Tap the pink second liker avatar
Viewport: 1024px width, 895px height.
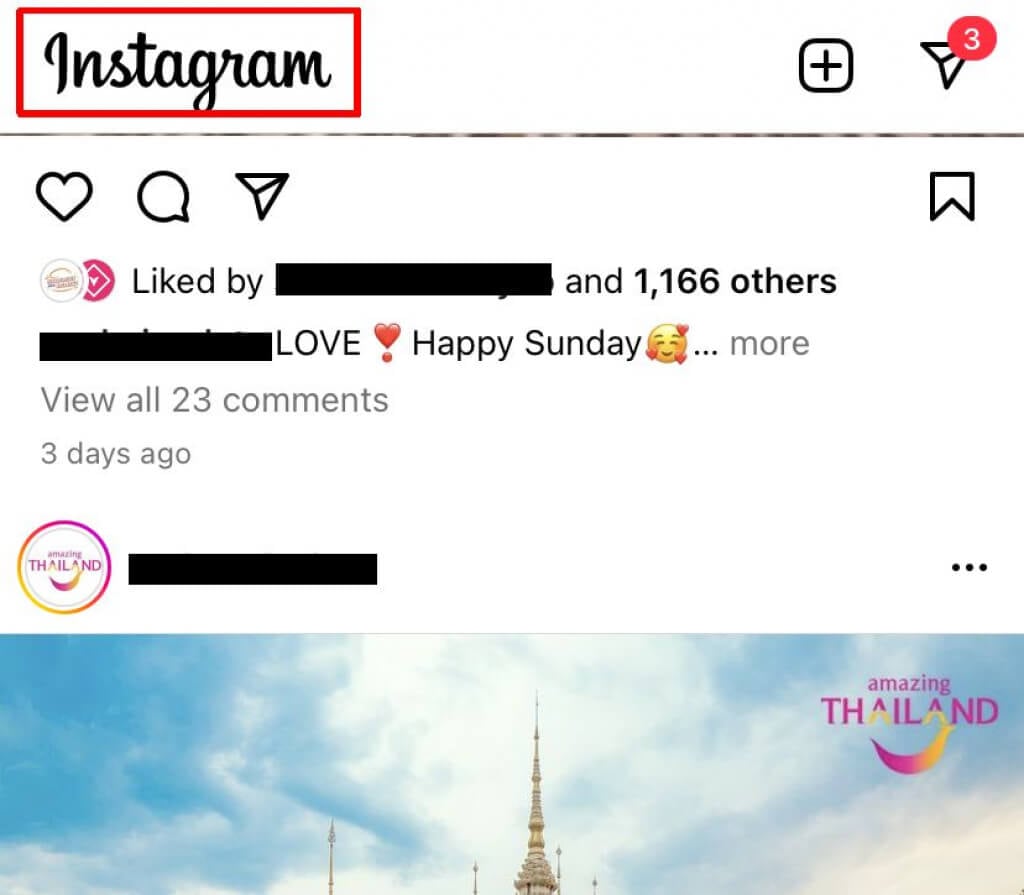[x=96, y=282]
